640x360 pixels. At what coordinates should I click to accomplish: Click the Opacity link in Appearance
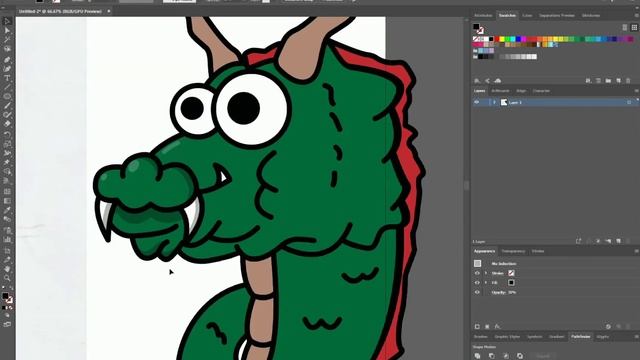point(497,292)
